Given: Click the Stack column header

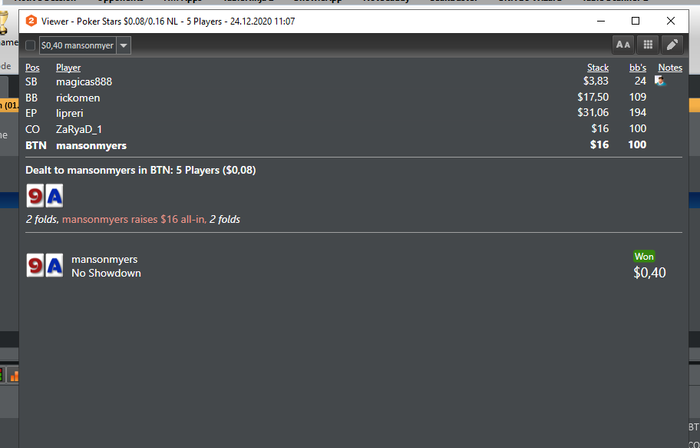Looking at the screenshot, I should (x=598, y=68).
